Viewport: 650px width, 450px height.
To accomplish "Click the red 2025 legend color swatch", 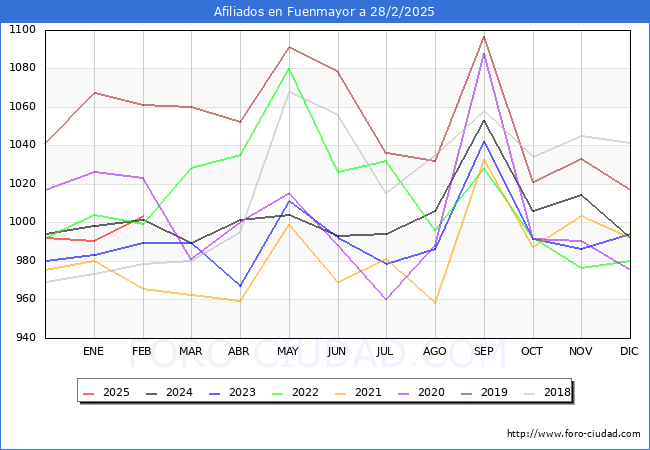I will click(89, 393).
